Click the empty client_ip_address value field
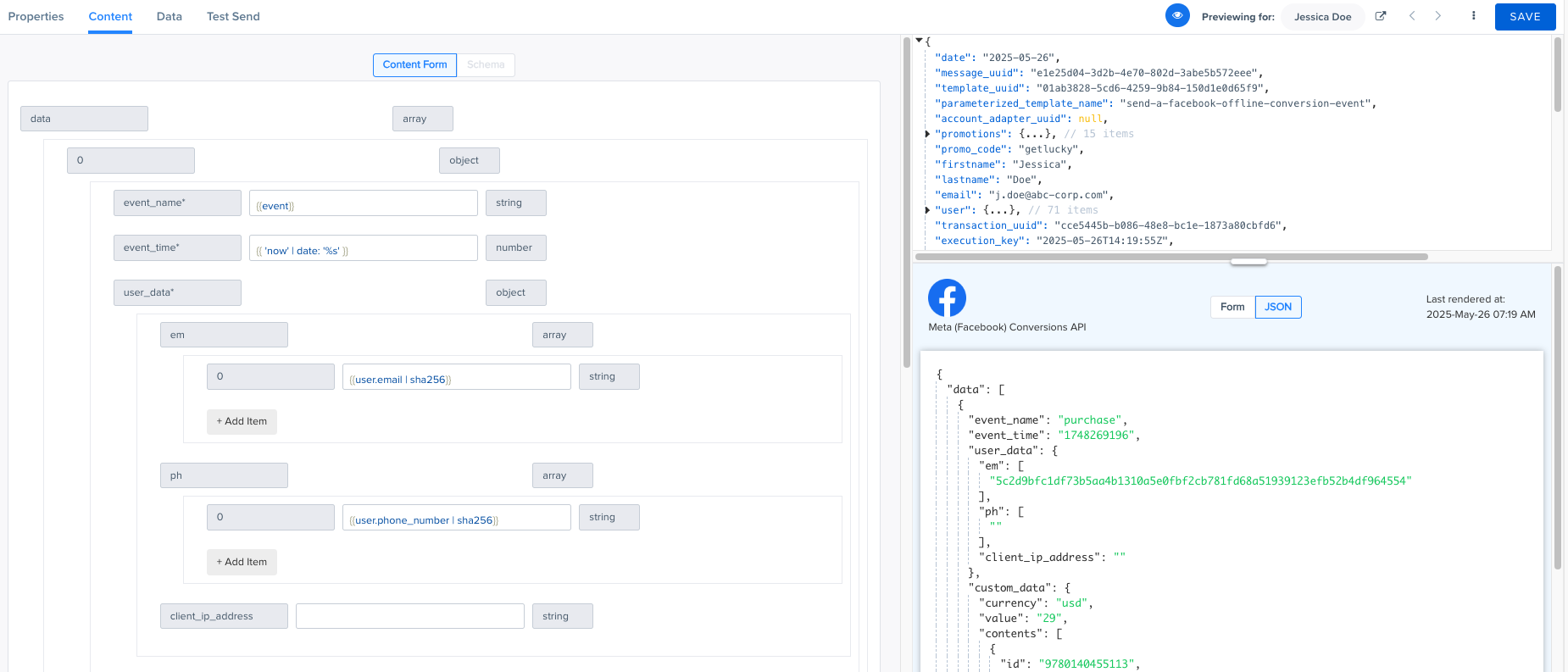 [410, 616]
